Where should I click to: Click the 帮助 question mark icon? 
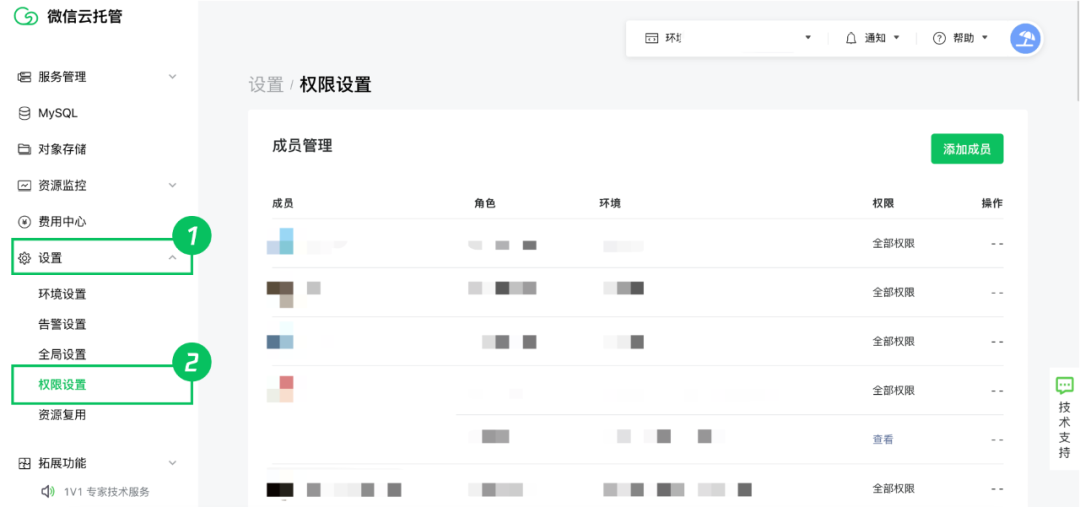tap(939, 38)
